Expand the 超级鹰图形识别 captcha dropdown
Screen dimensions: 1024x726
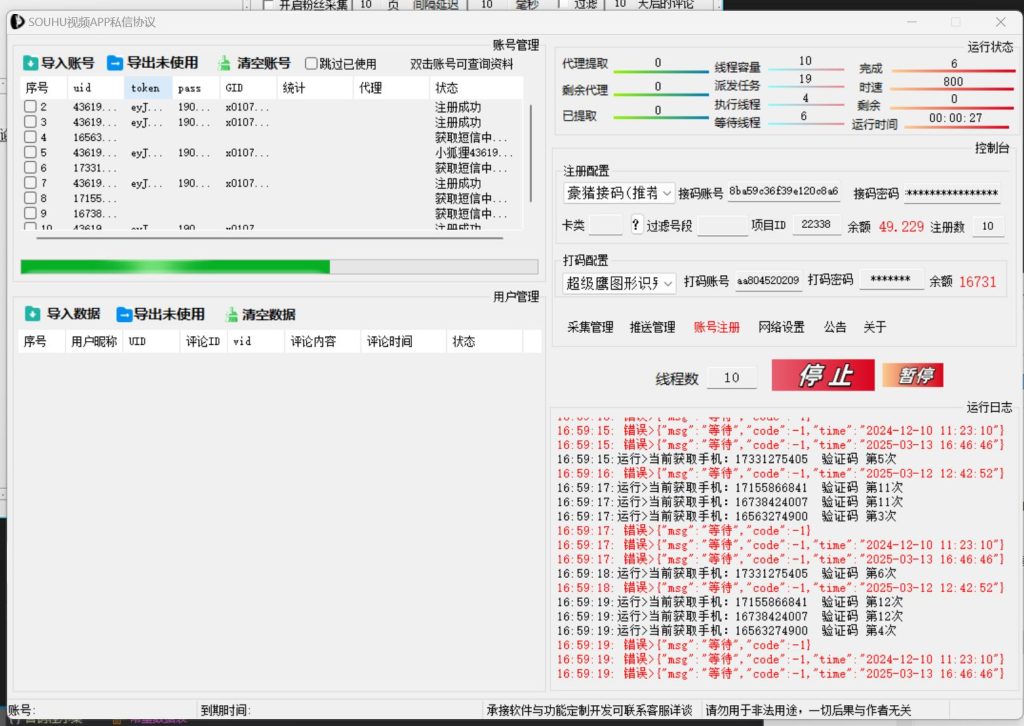point(668,282)
